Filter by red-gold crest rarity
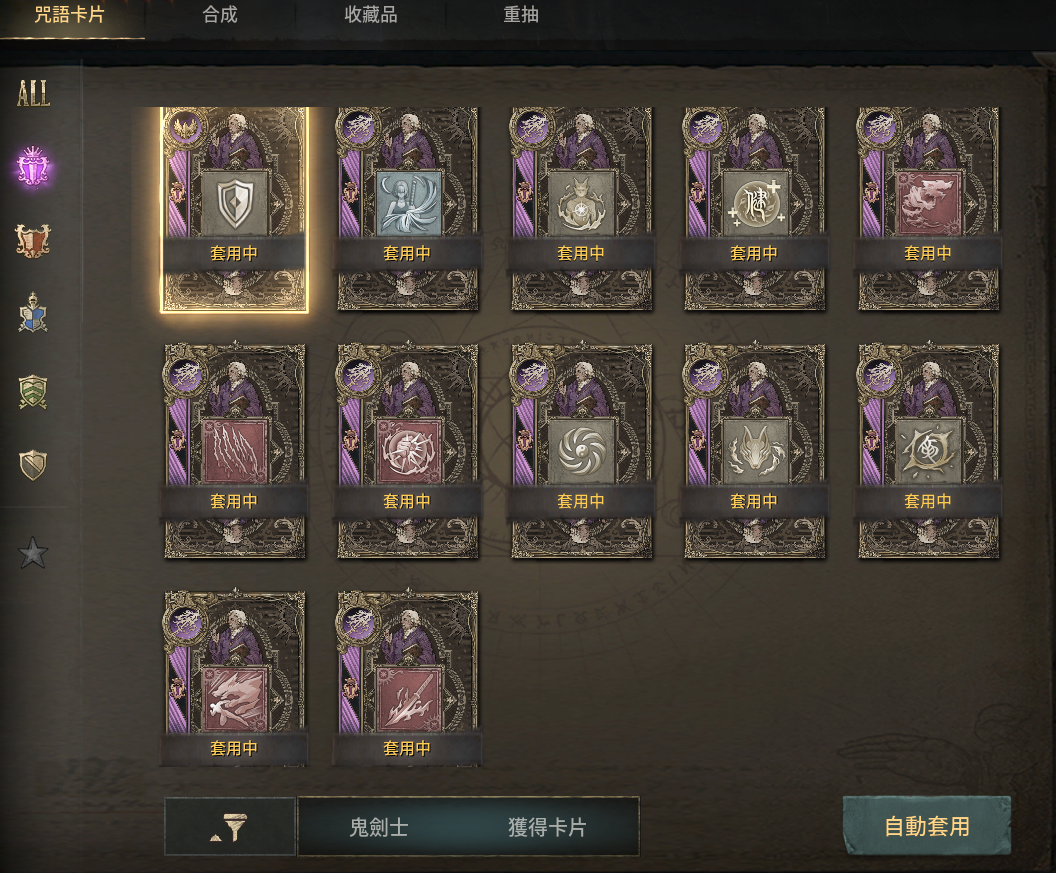The height and width of the screenshot is (873, 1056). (33, 240)
